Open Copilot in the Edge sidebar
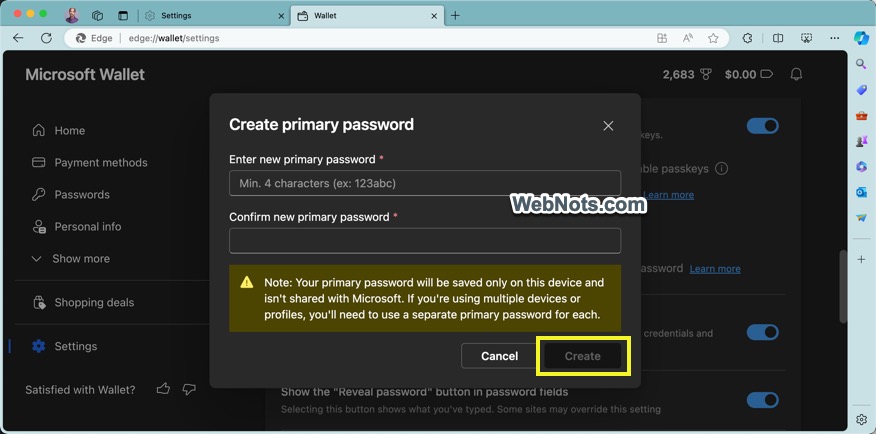 (861, 38)
